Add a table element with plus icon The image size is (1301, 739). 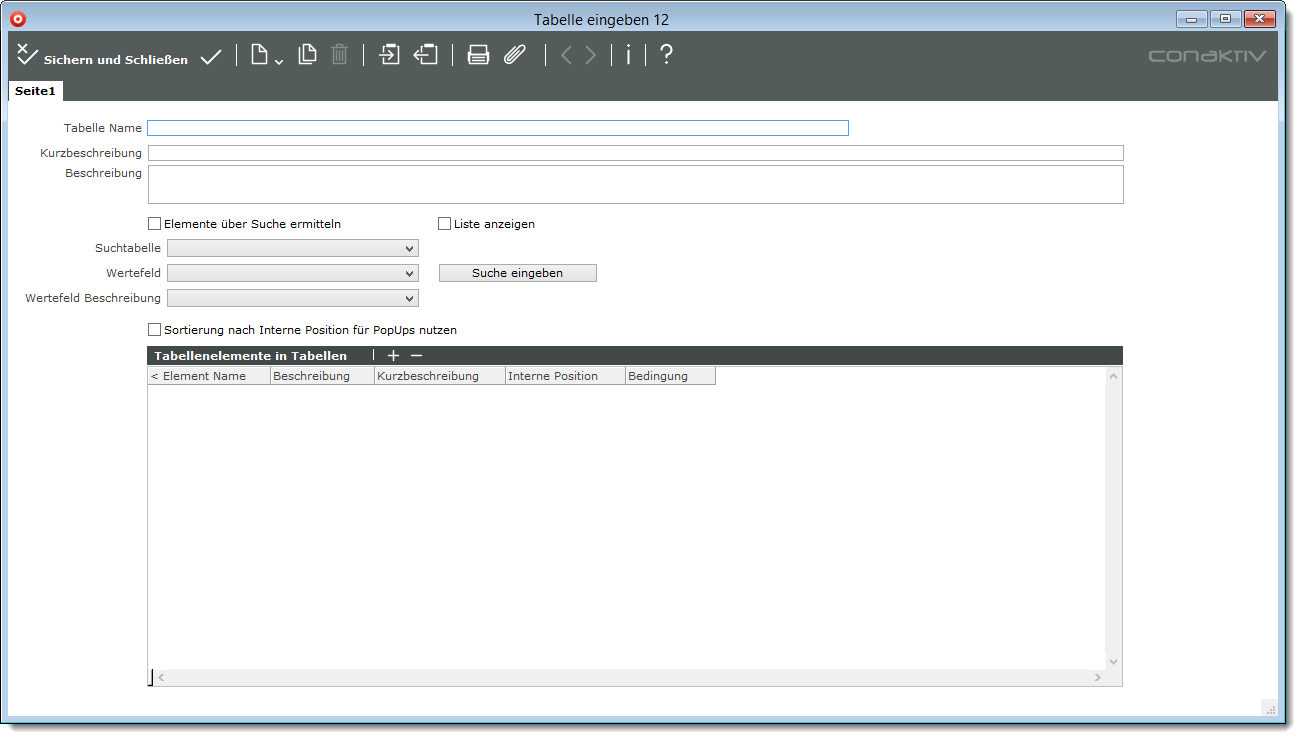(x=393, y=356)
